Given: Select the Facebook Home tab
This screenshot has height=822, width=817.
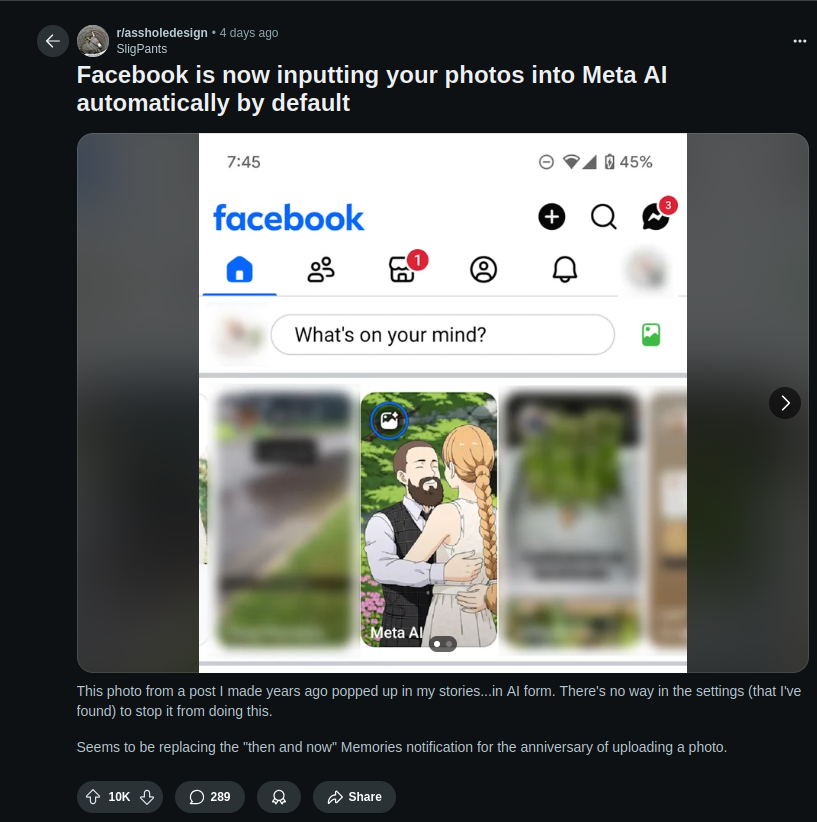Looking at the screenshot, I should [240, 269].
